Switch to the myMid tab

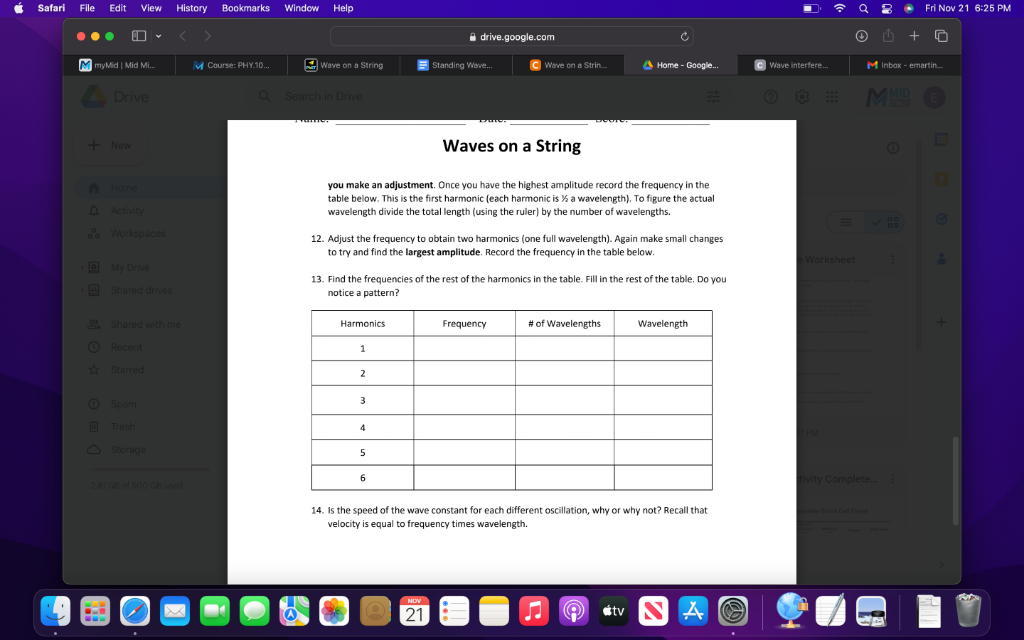[119, 65]
